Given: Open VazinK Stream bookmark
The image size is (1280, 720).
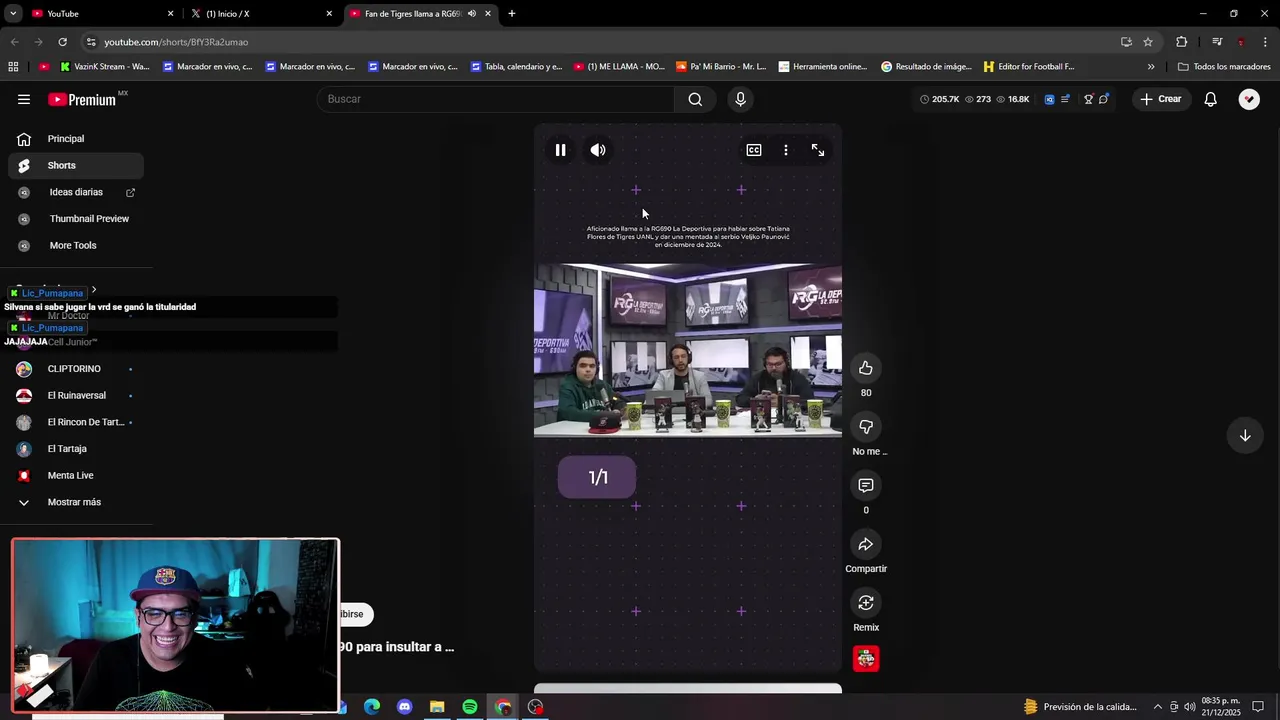Looking at the screenshot, I should [x=105, y=67].
